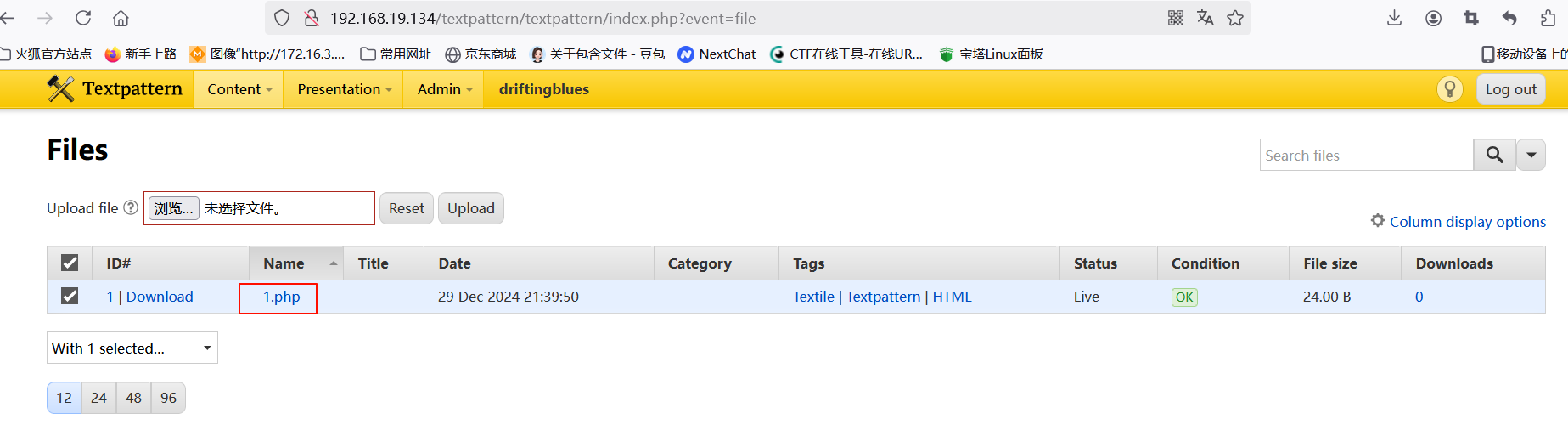
Task: Click the search magnifier button
Action: tap(1495, 155)
